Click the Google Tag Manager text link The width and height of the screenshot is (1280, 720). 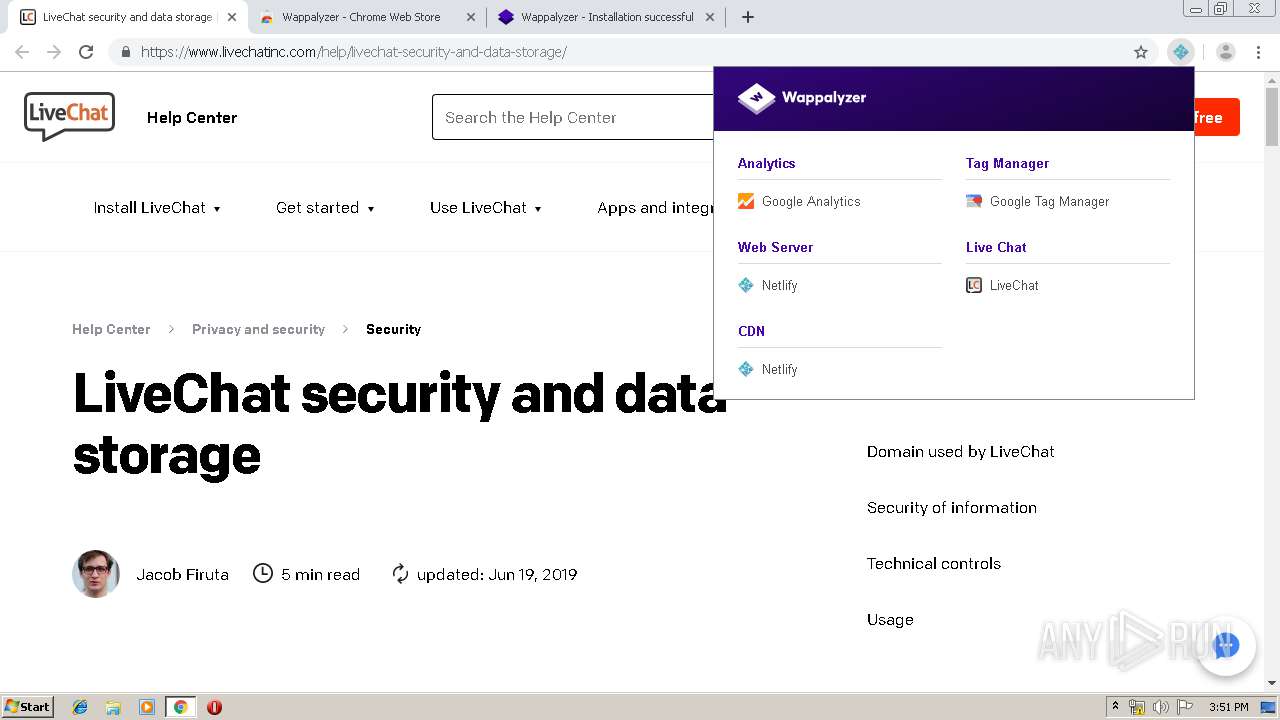click(x=1049, y=201)
